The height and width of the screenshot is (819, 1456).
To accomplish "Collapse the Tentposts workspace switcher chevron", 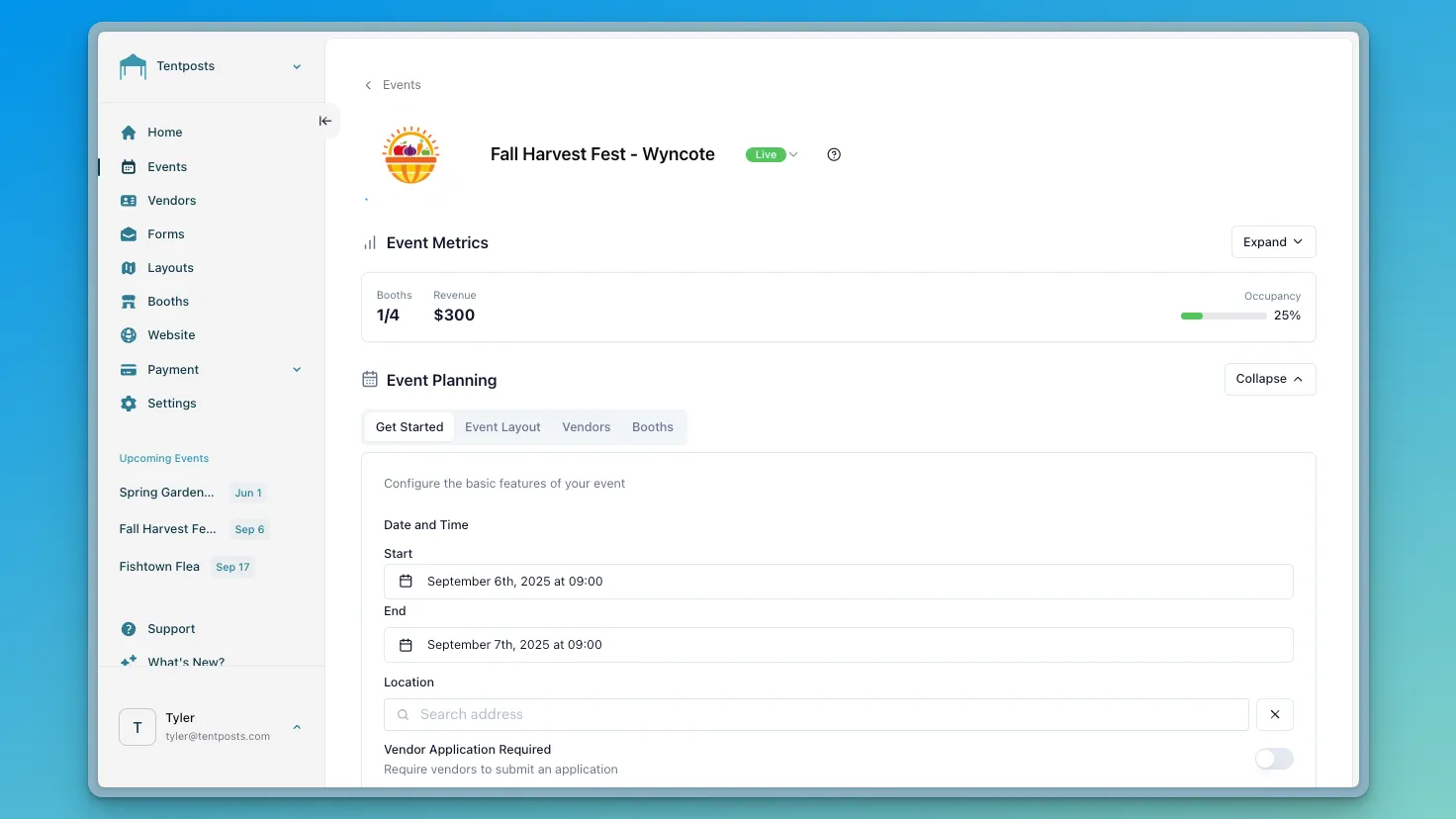I will pos(296,66).
